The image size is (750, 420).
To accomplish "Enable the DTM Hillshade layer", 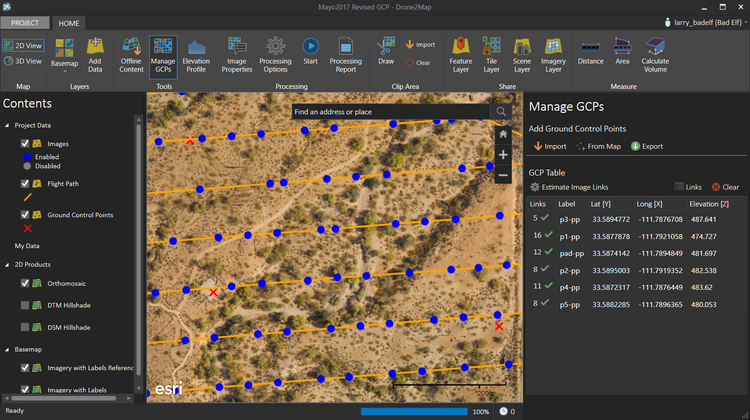I will coord(25,305).
